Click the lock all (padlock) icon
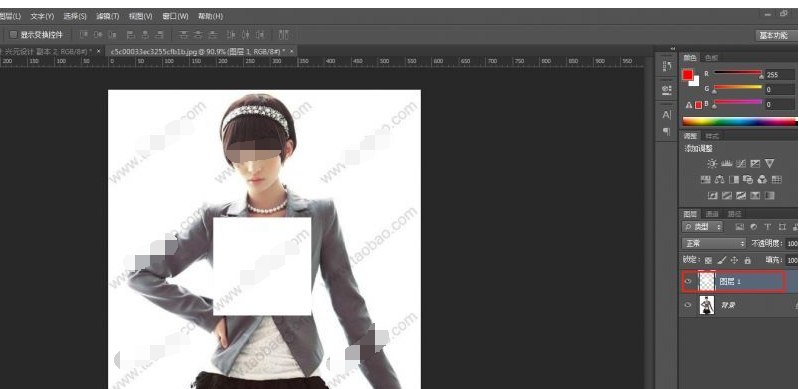 [x=748, y=260]
